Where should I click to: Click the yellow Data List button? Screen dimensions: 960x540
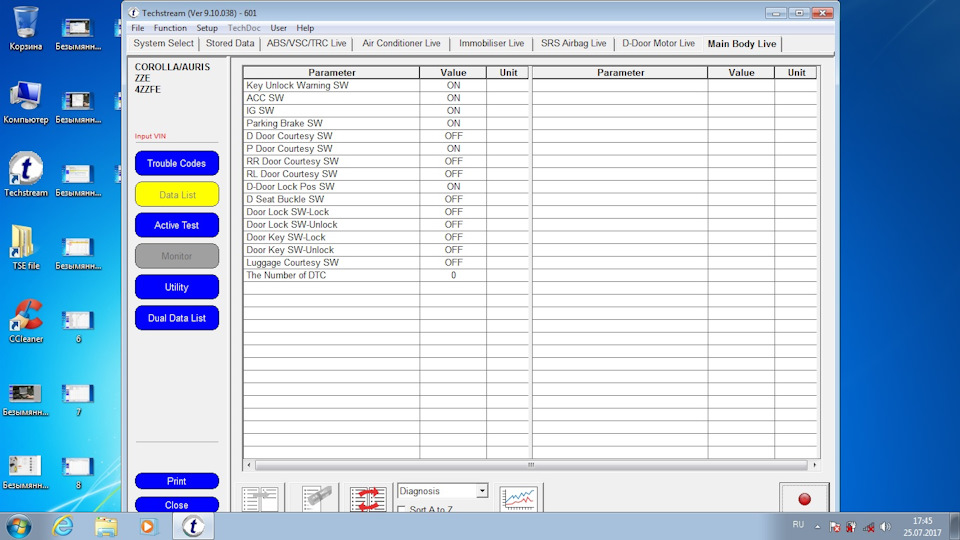pyautogui.click(x=176, y=195)
